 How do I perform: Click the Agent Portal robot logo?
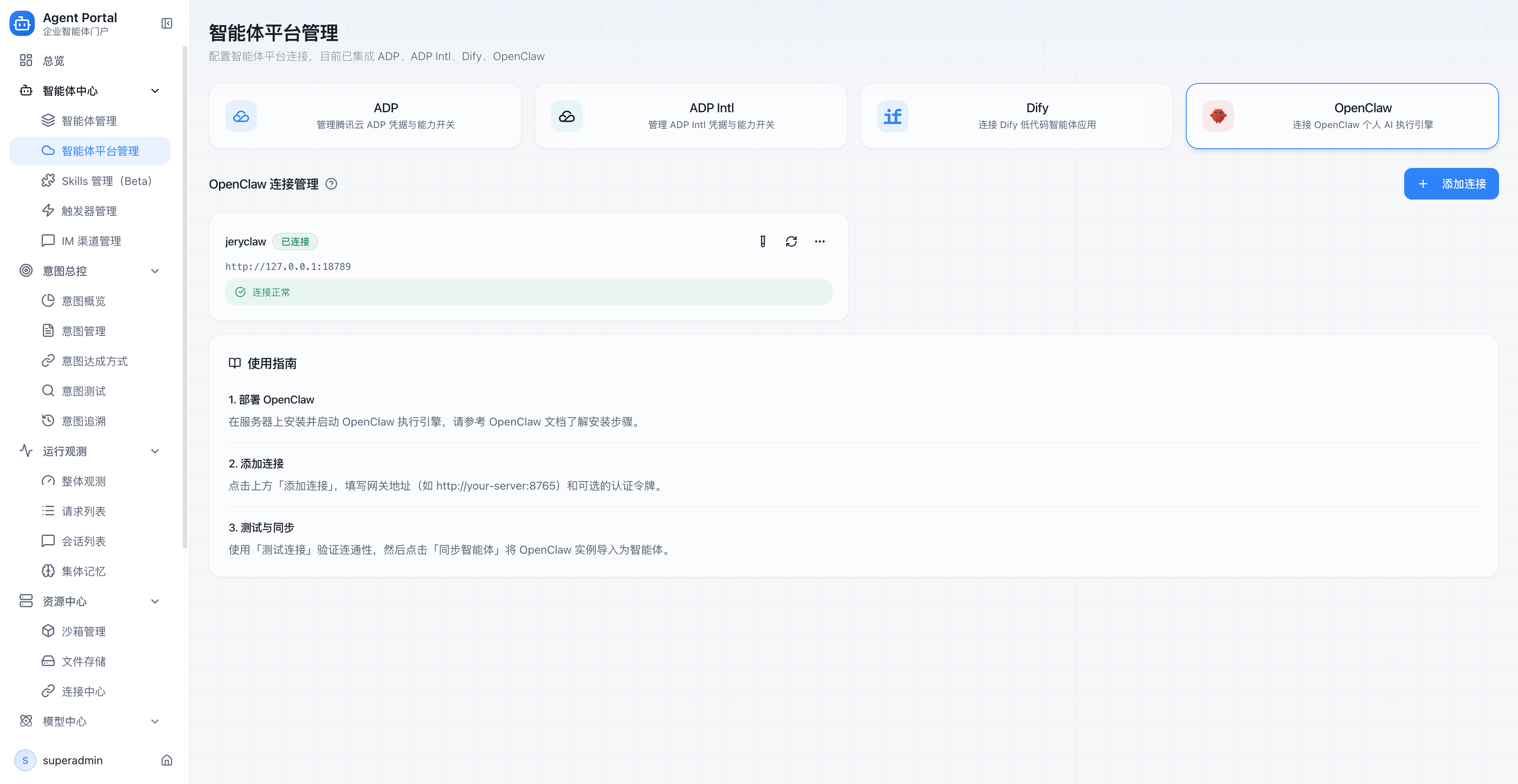click(x=23, y=24)
